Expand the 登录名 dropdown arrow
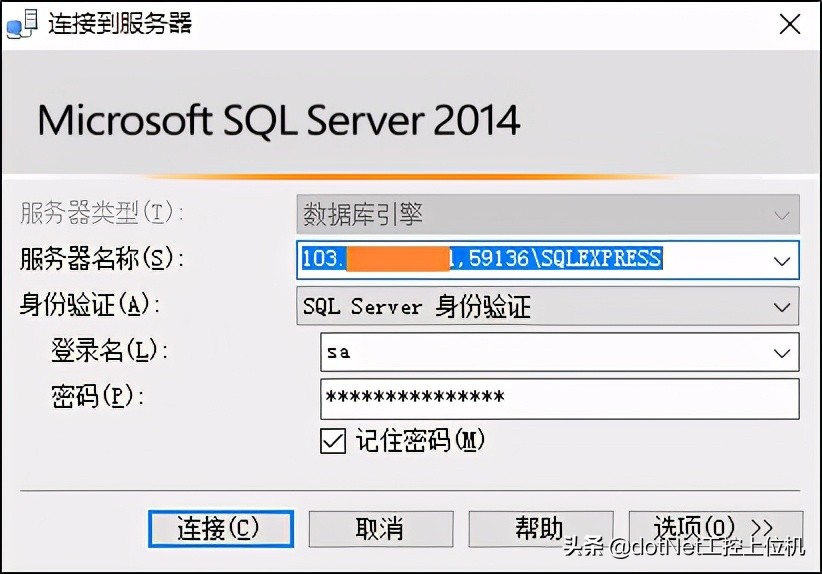822x574 pixels. coord(781,353)
